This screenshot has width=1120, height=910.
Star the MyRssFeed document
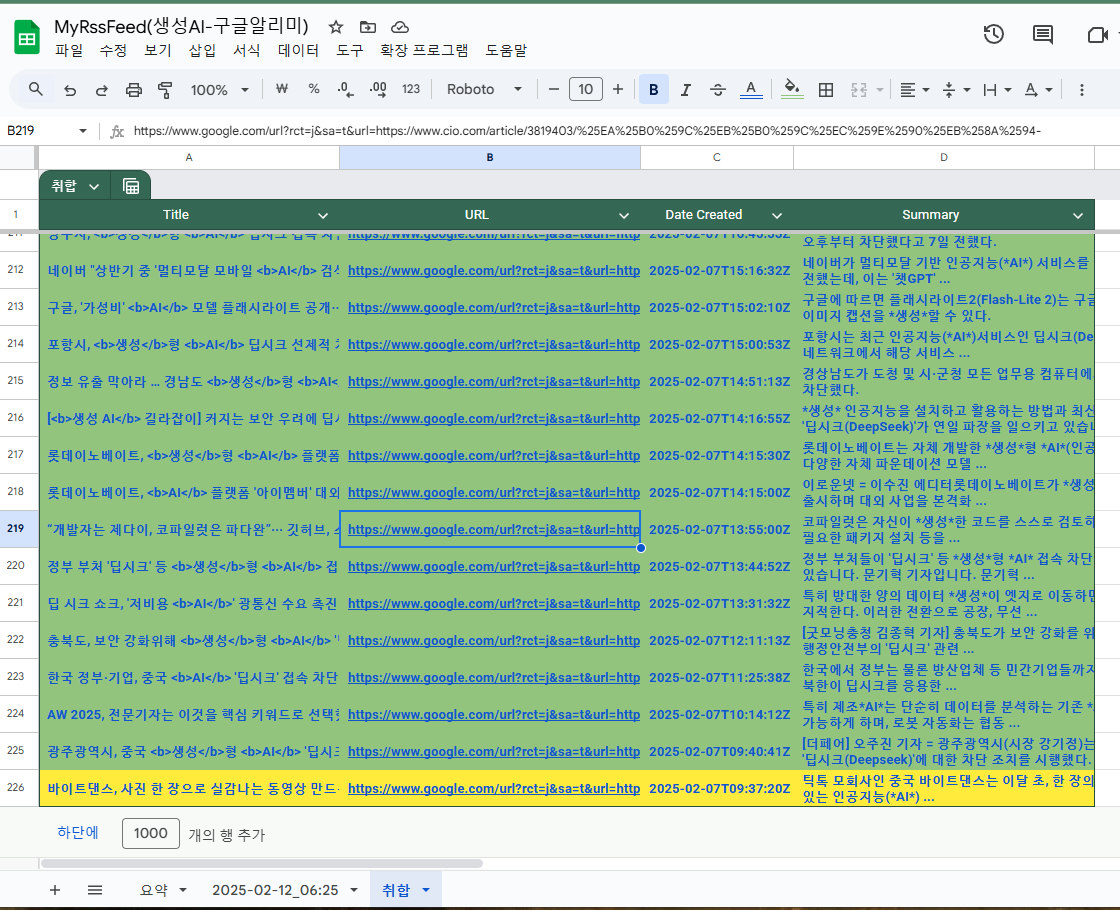(336, 27)
